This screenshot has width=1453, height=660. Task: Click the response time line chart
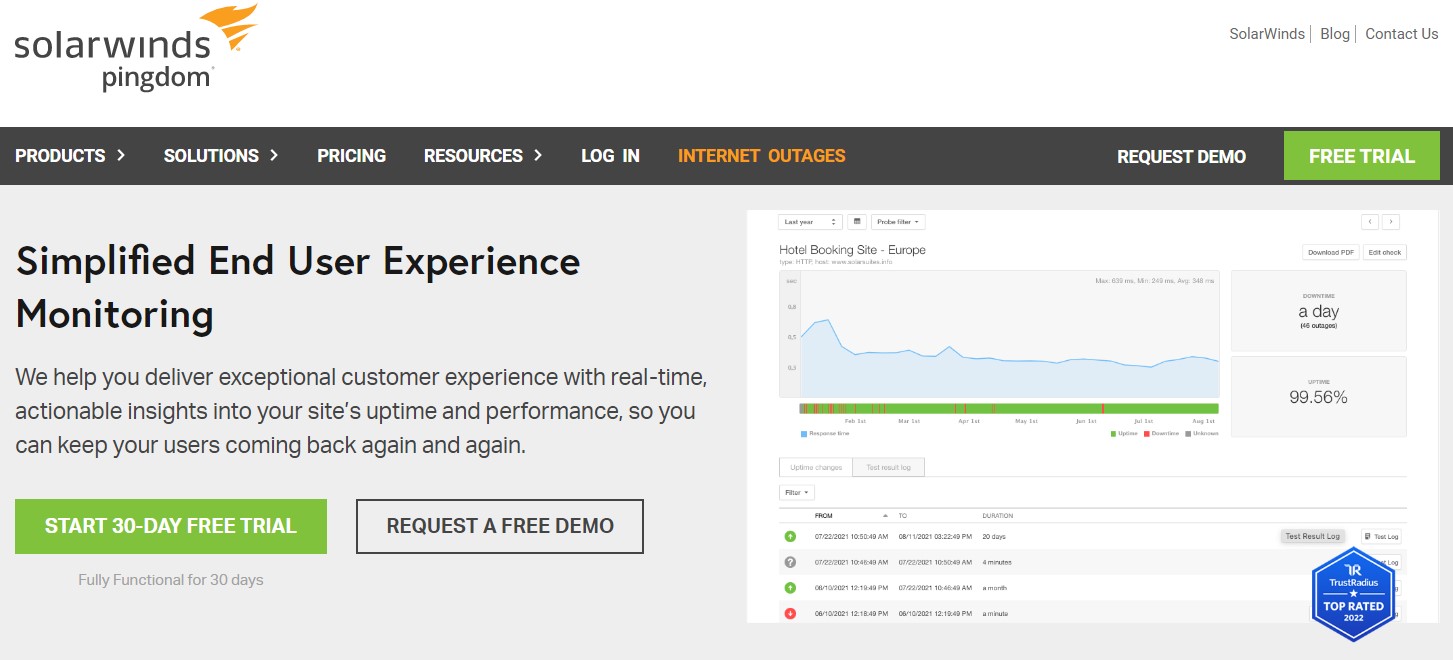(x=1000, y=334)
